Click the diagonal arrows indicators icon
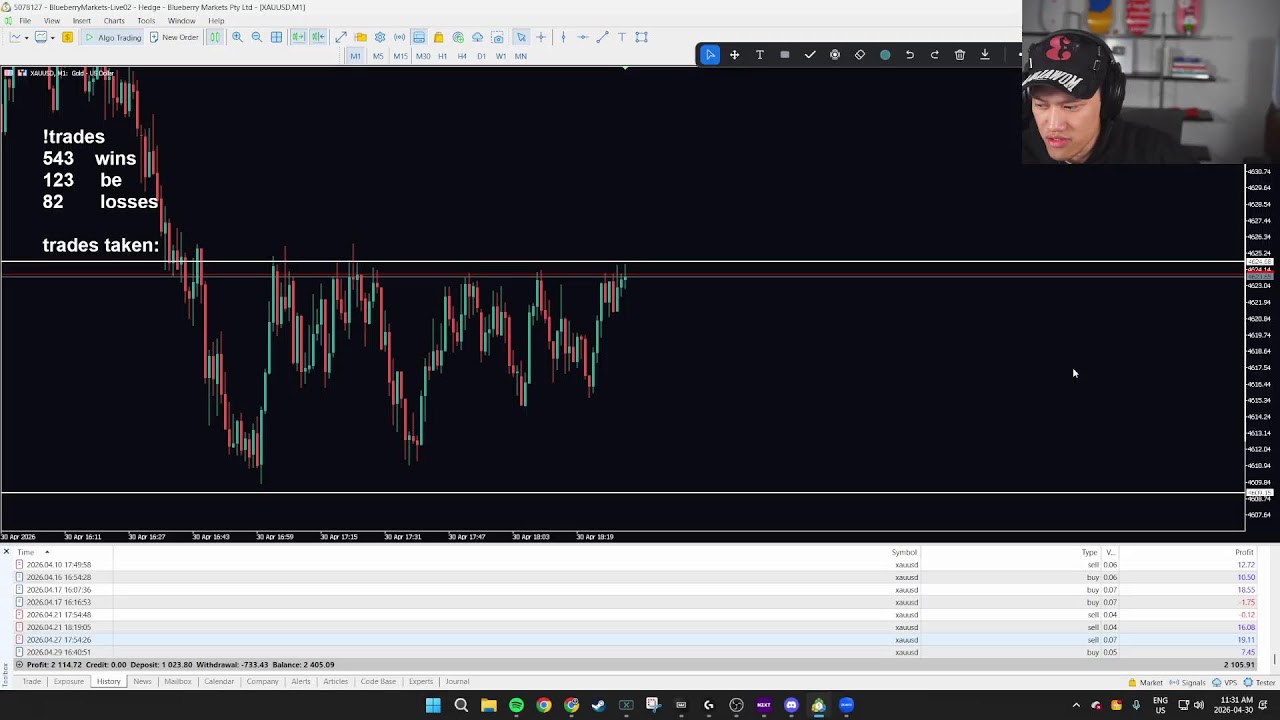The image size is (1280, 720). [x=341, y=37]
